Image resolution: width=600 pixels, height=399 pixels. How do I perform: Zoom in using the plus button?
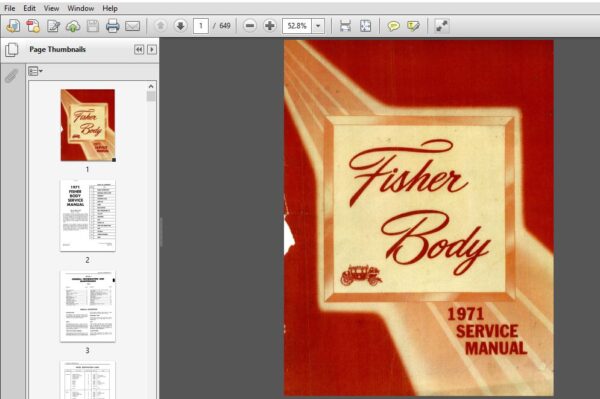(x=270, y=26)
